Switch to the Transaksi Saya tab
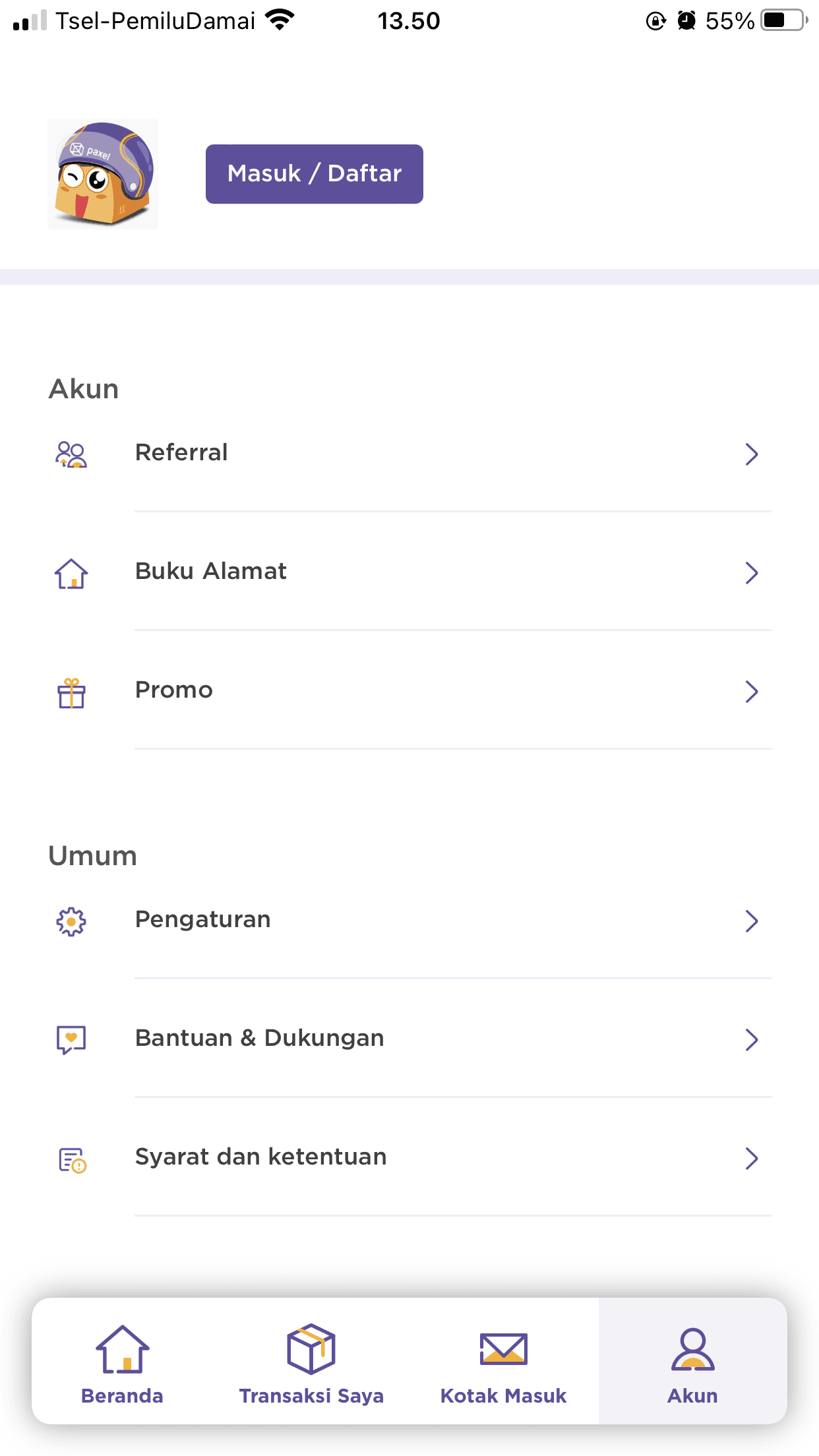 click(x=311, y=1364)
